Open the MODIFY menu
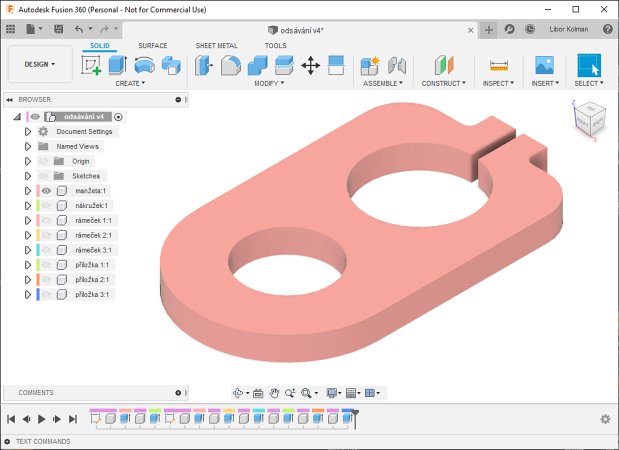The image size is (619, 450). [269, 84]
